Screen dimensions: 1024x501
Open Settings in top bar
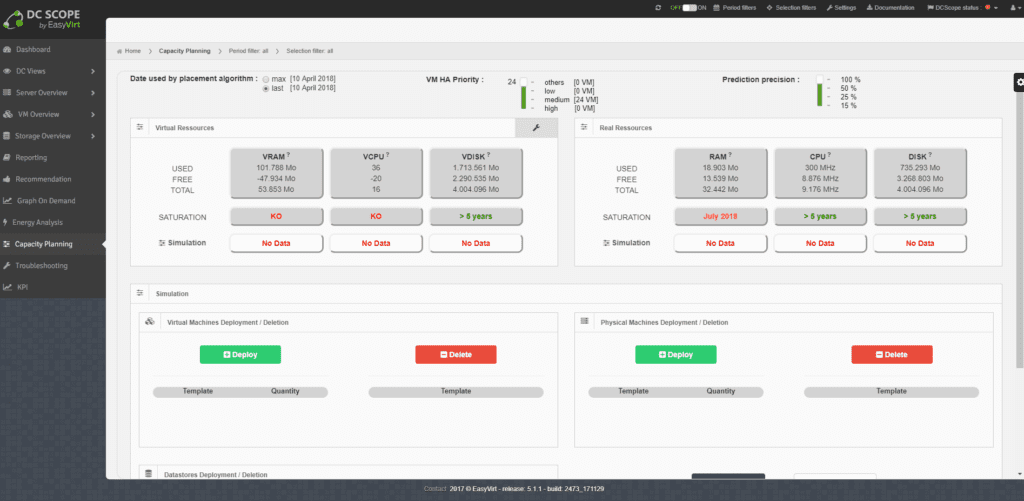click(x=841, y=8)
